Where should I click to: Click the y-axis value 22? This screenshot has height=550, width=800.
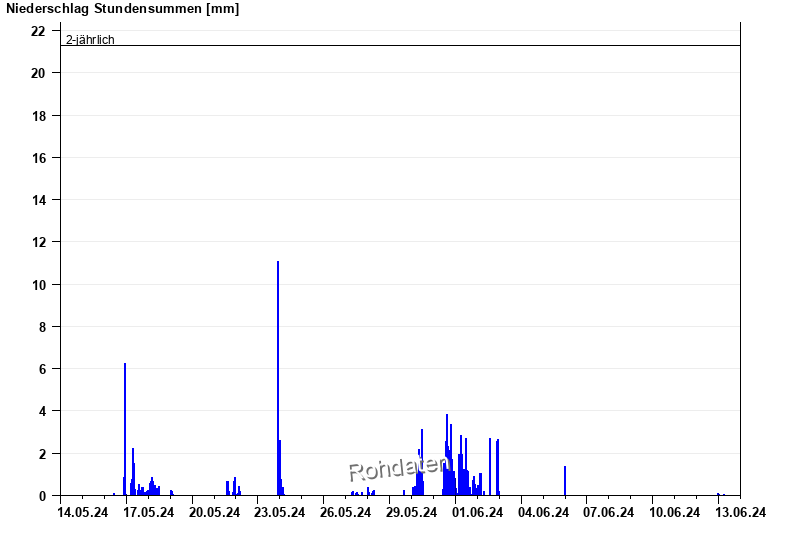(39, 31)
